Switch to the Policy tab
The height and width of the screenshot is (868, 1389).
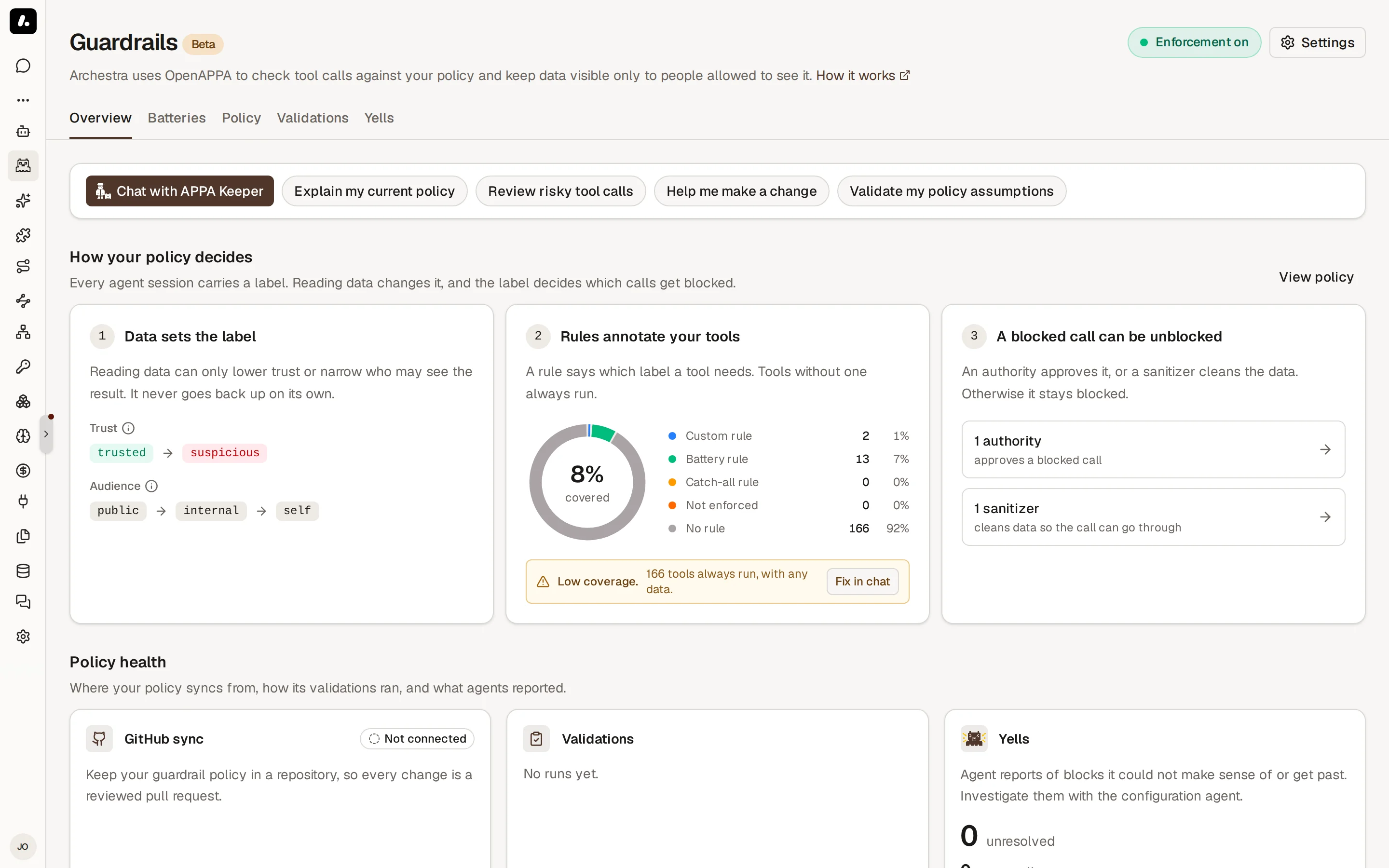pyautogui.click(x=241, y=118)
